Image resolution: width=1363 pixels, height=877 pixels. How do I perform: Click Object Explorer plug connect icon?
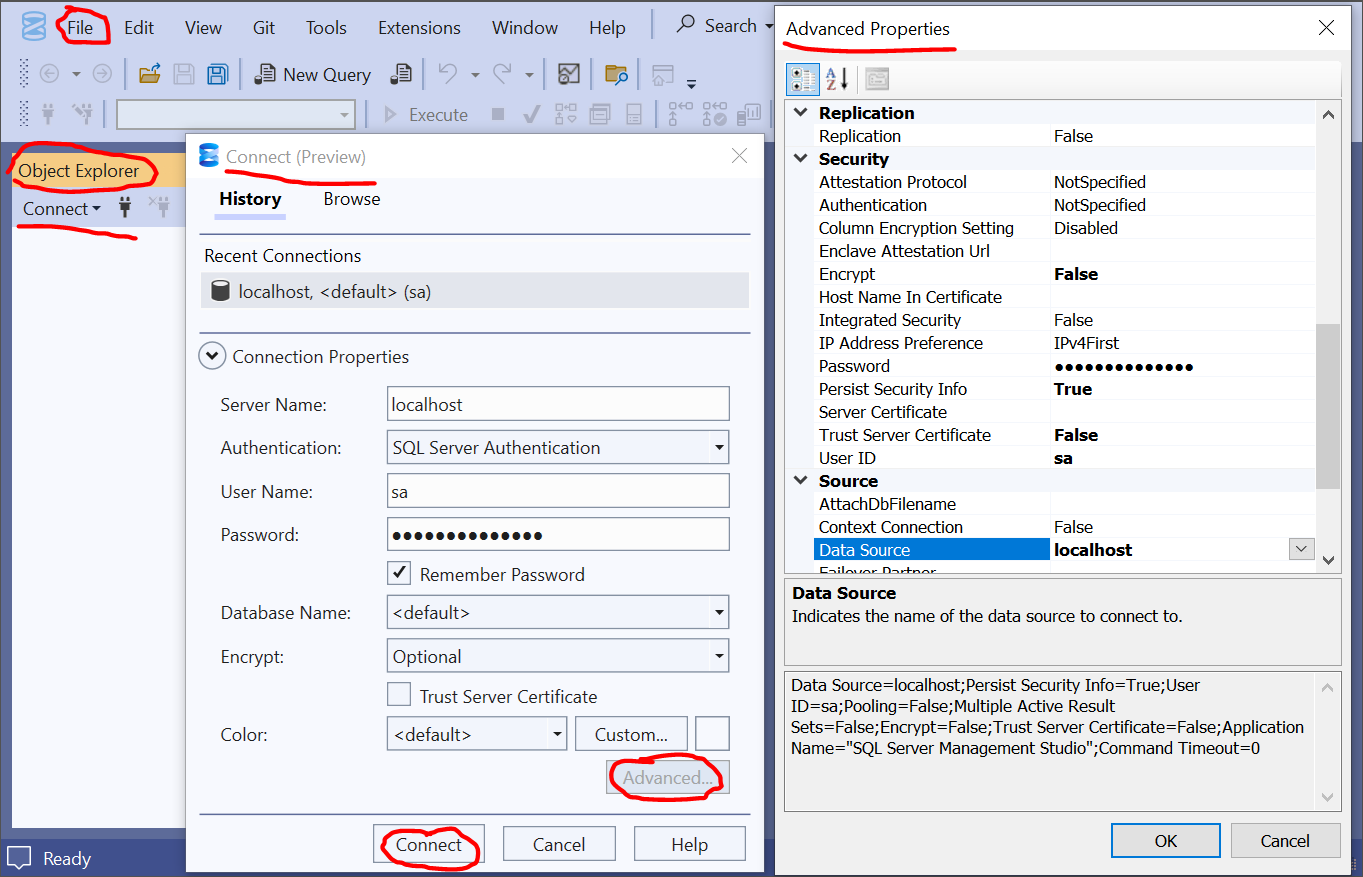point(125,208)
